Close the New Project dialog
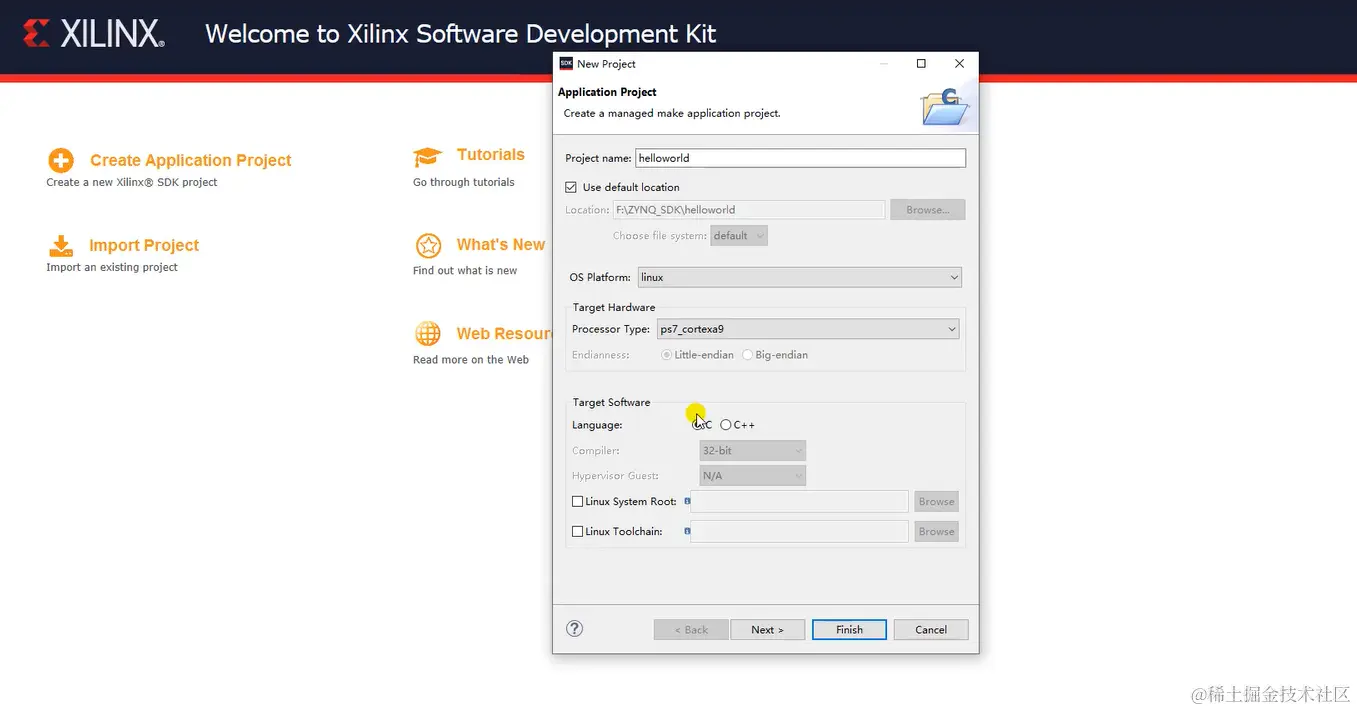This screenshot has width=1357, height=711. (x=959, y=63)
